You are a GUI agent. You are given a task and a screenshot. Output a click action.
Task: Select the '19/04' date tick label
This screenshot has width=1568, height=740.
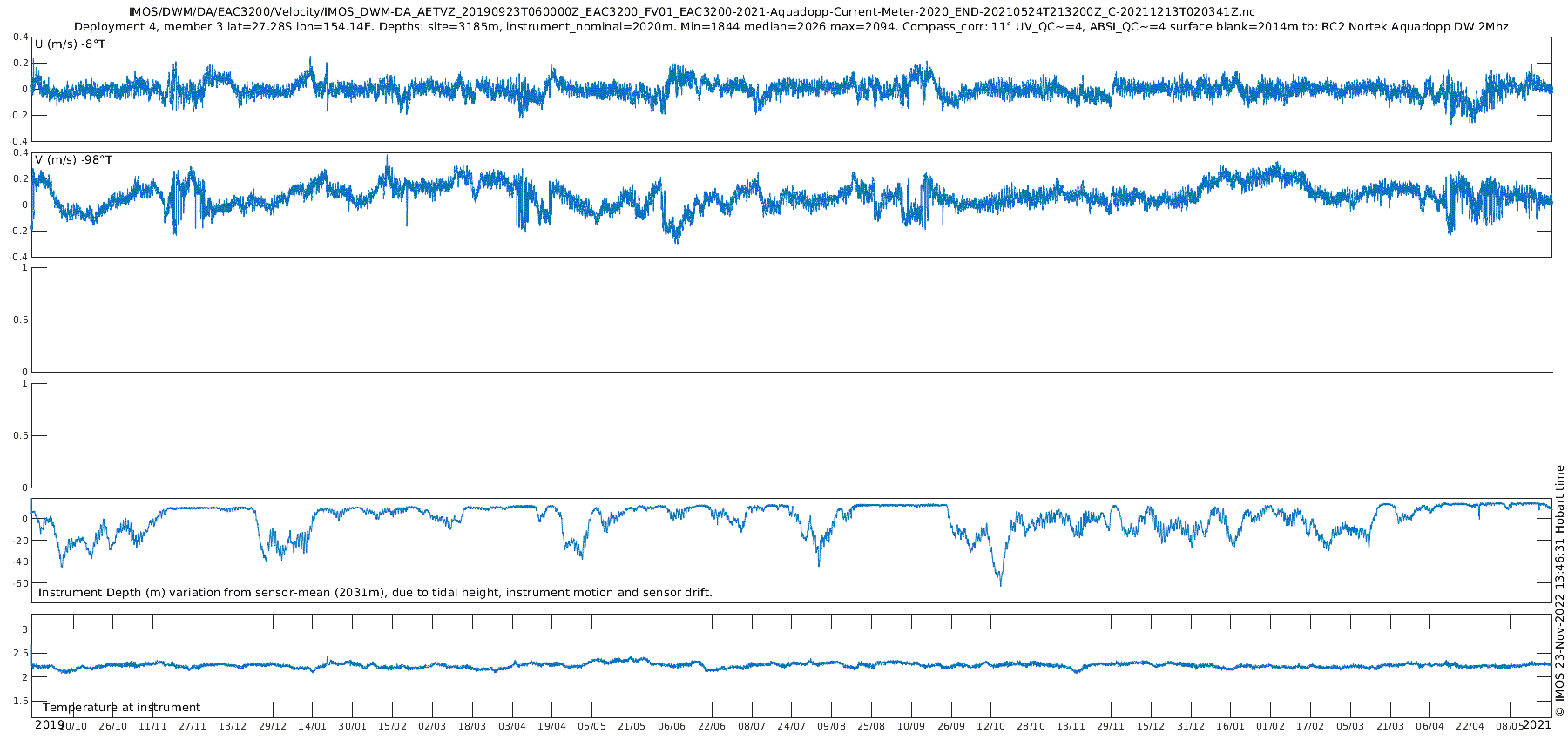(552, 726)
